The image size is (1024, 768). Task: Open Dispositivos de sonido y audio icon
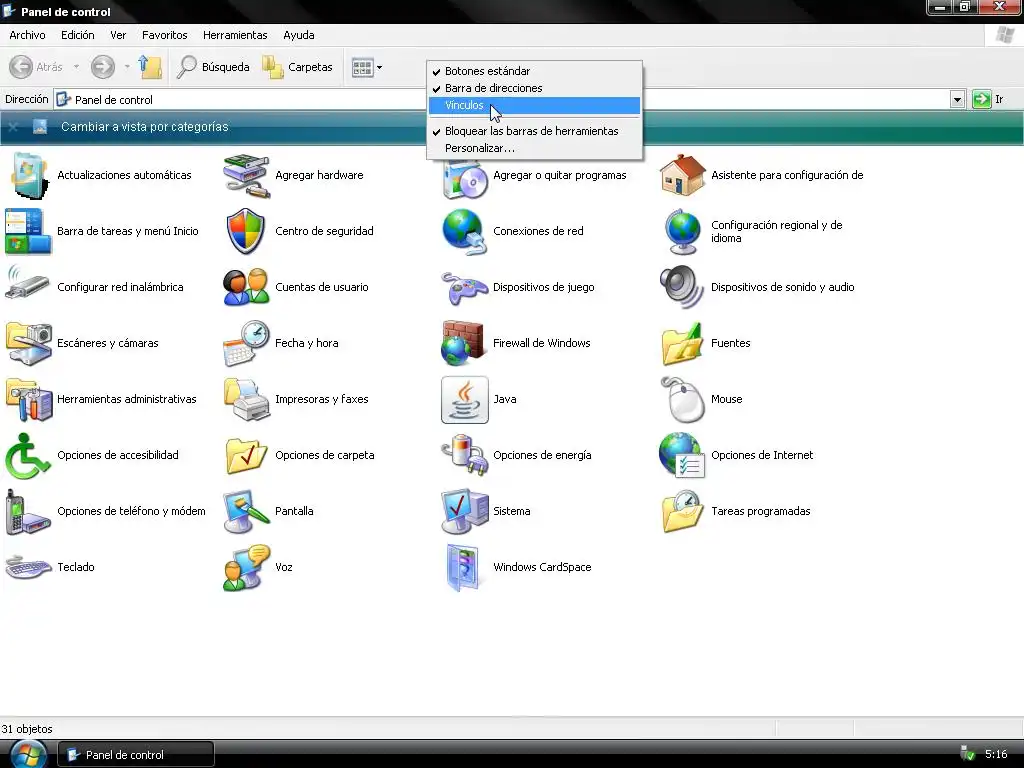pyautogui.click(x=682, y=287)
